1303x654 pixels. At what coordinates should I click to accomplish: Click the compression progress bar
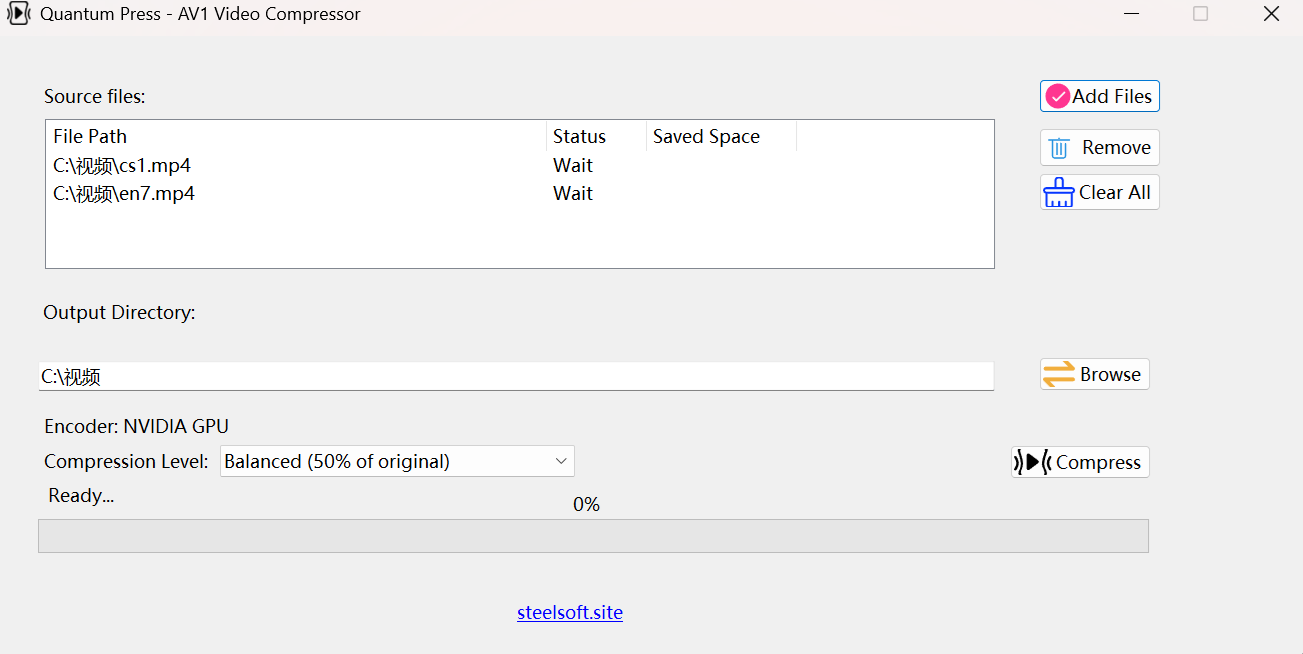coord(593,536)
